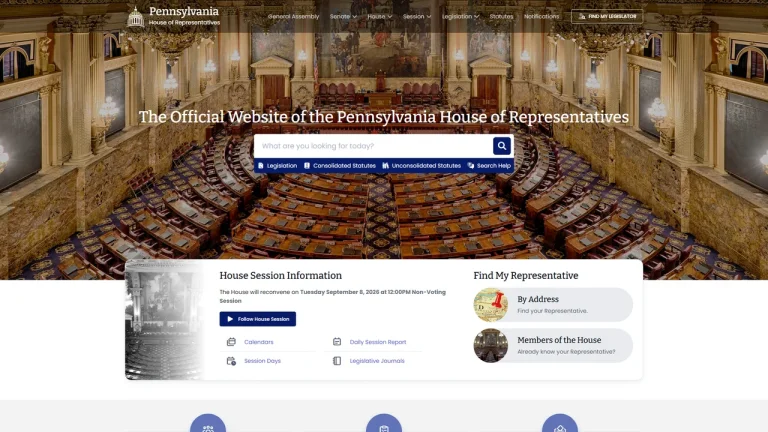The height and width of the screenshot is (432, 768).
Task: Click the play icon in Follow House Session
Action: pos(230,319)
